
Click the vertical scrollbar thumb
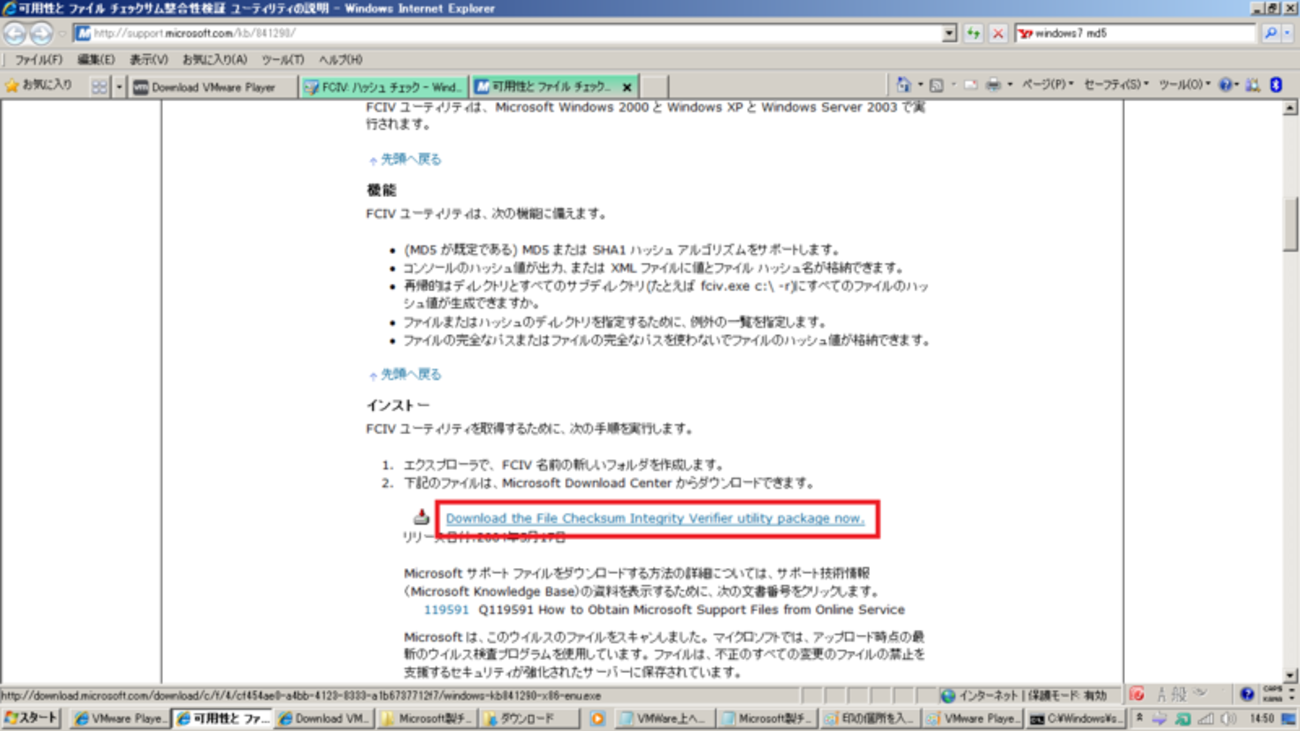(1290, 225)
